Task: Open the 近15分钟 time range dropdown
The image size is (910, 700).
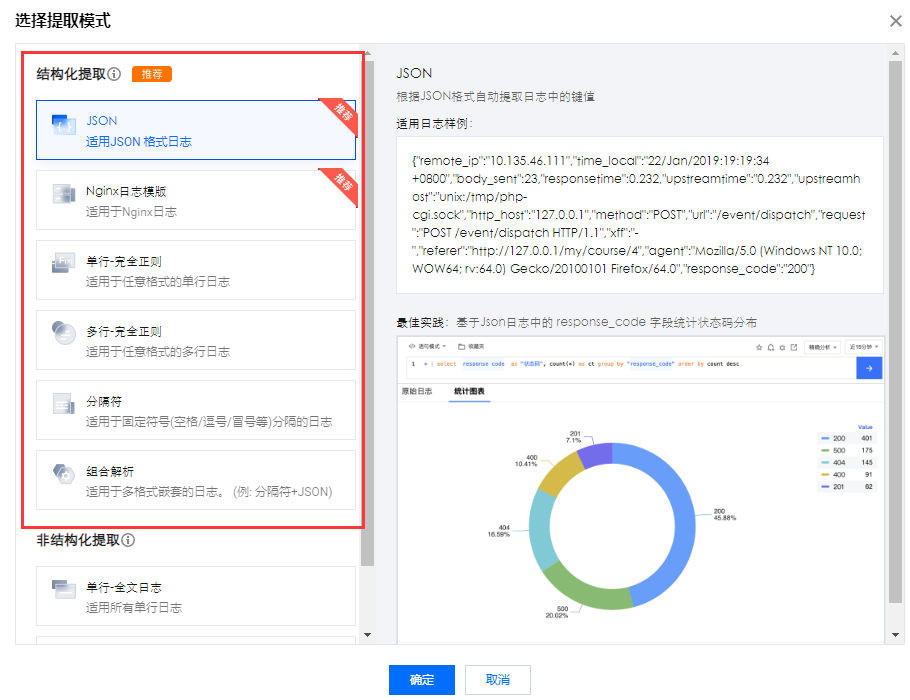Action: tap(862, 347)
